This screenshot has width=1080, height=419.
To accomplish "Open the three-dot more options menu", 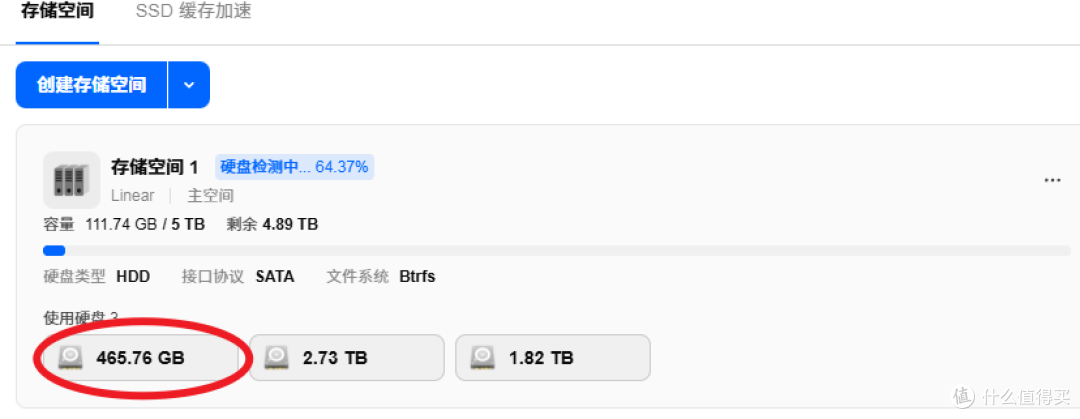I will (1052, 180).
